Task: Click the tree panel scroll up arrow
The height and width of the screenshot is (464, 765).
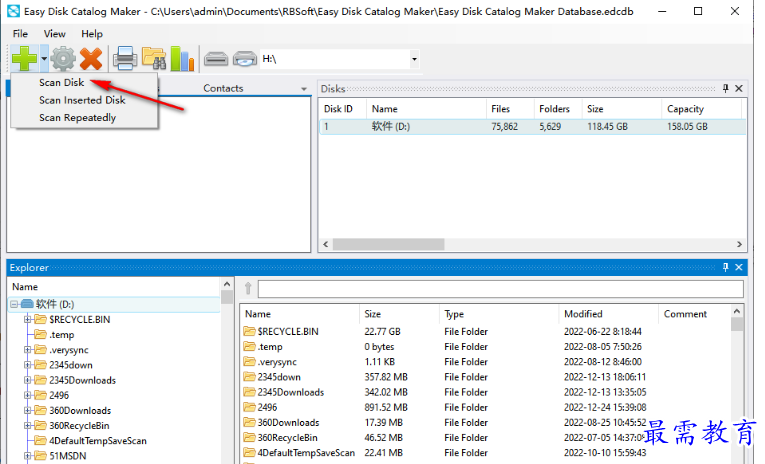Action: tap(227, 284)
